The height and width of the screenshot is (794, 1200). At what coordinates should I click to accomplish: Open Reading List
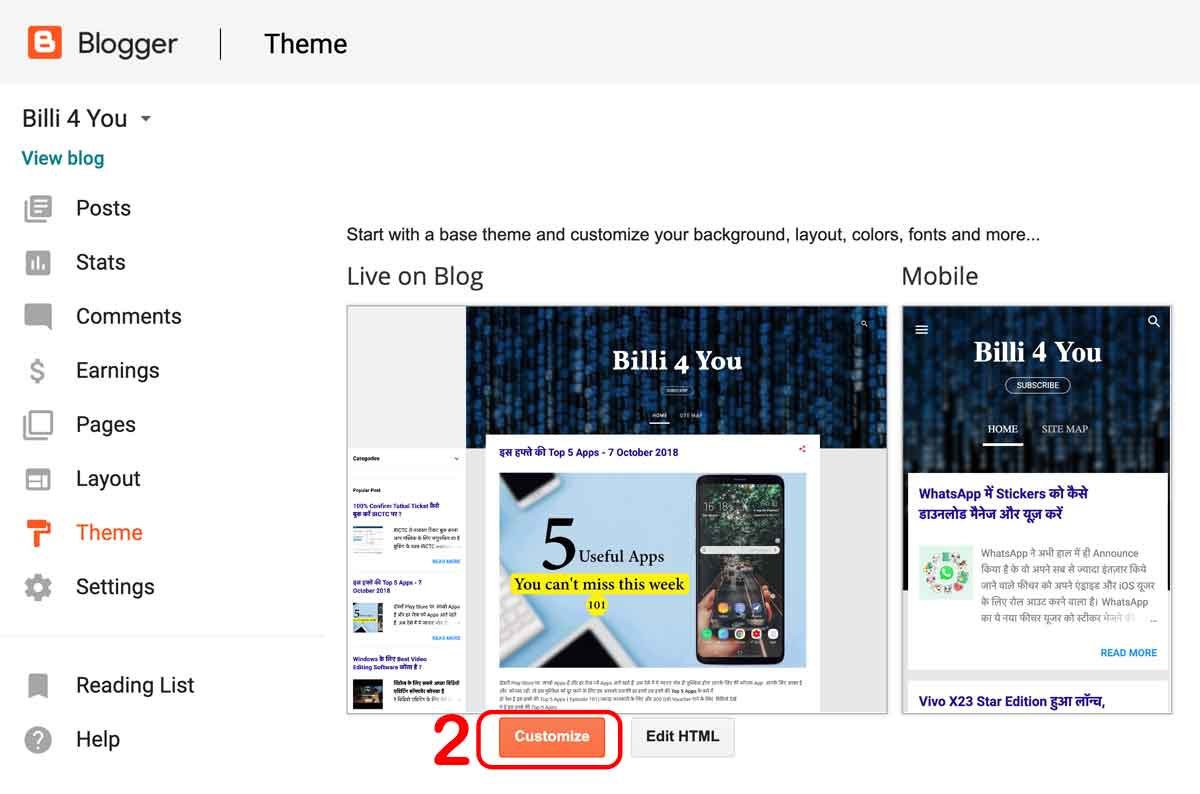coord(135,686)
